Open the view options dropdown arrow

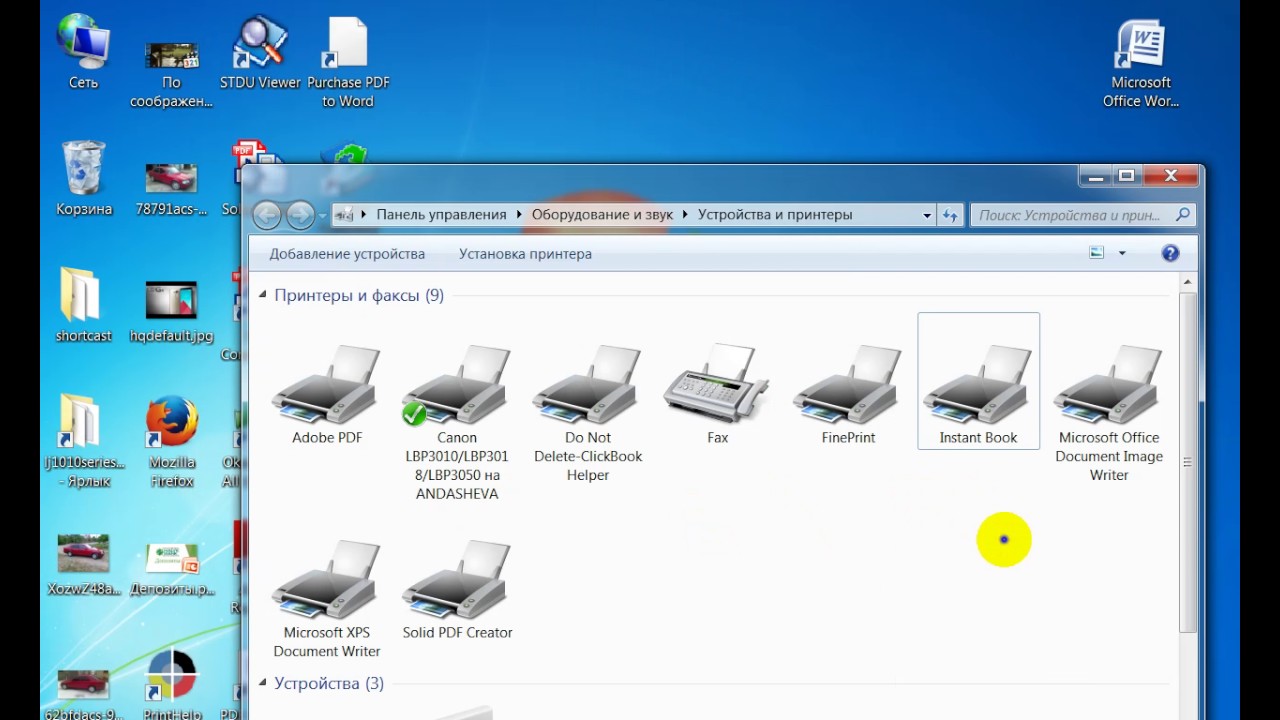(1122, 253)
